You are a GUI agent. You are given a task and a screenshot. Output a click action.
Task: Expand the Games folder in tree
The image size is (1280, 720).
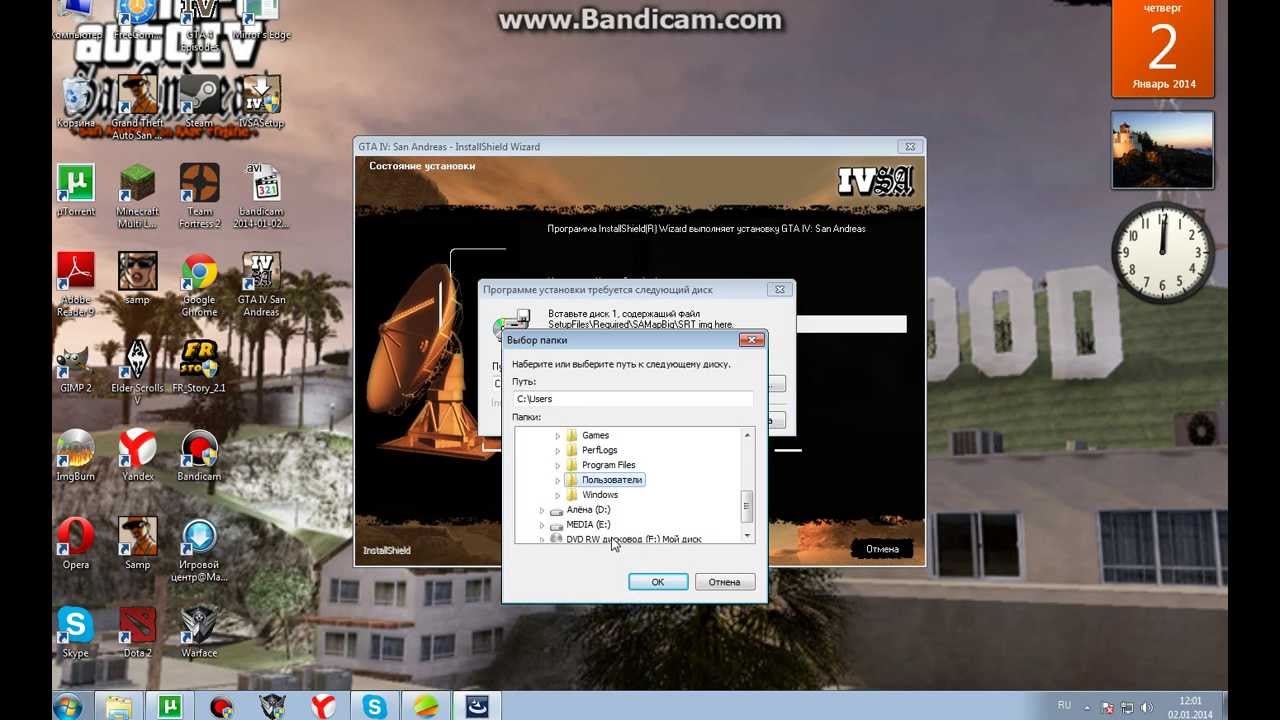(x=558, y=436)
